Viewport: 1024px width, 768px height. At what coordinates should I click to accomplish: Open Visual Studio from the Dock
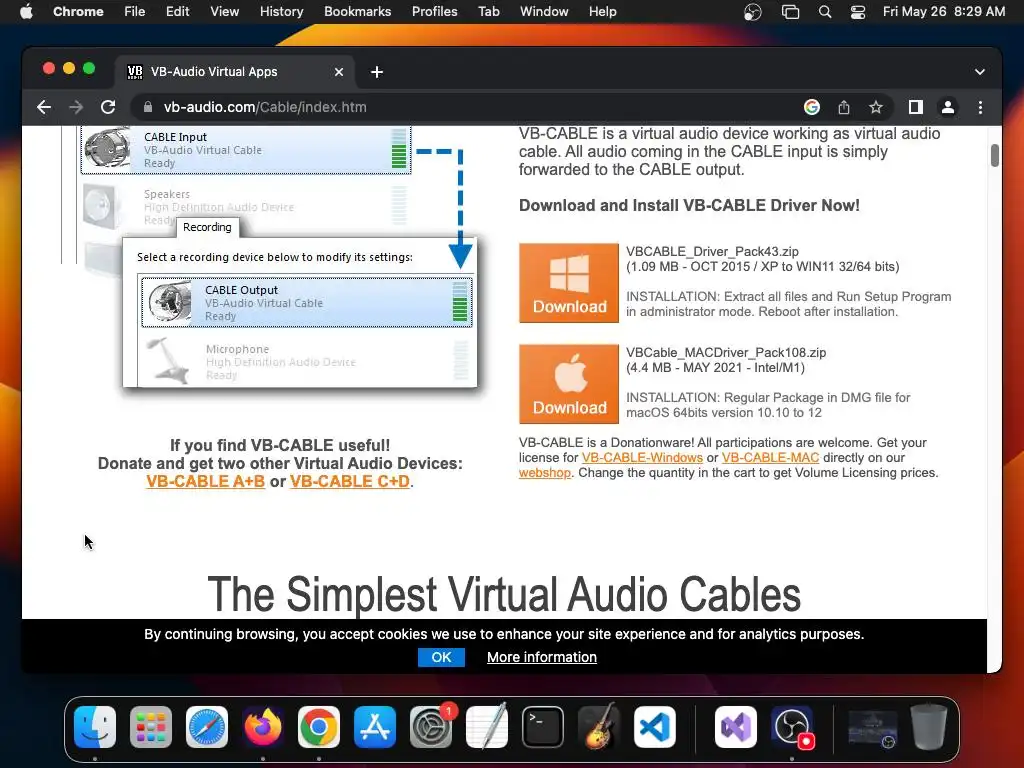tap(736, 727)
